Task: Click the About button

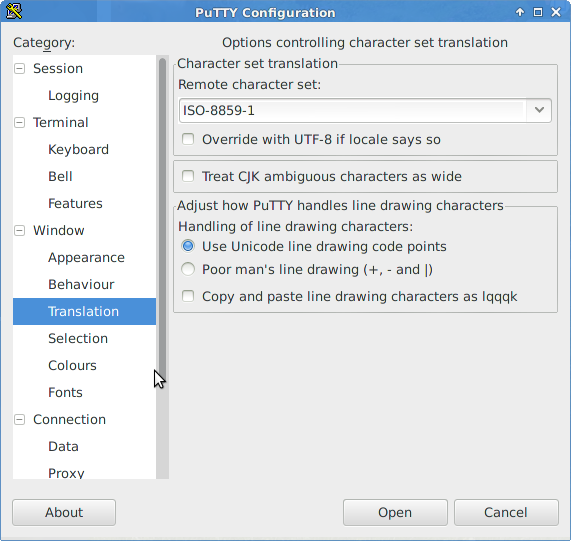Action: coord(64,512)
